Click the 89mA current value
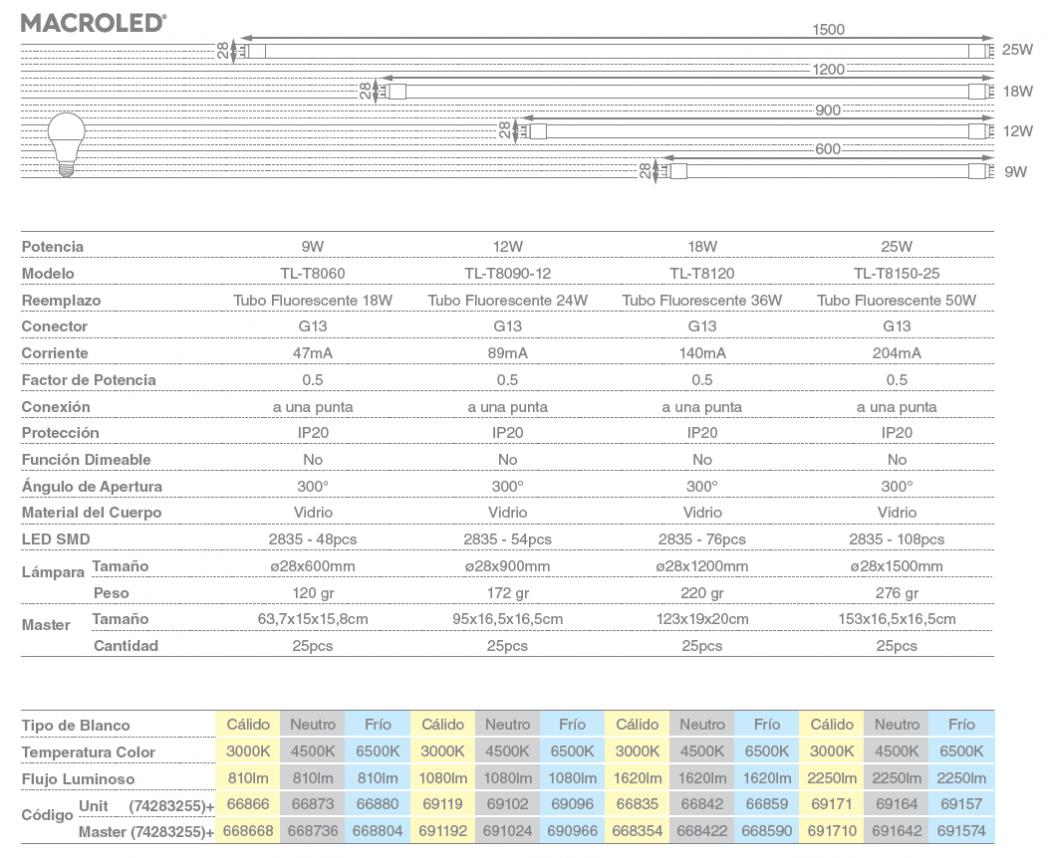 pos(508,353)
